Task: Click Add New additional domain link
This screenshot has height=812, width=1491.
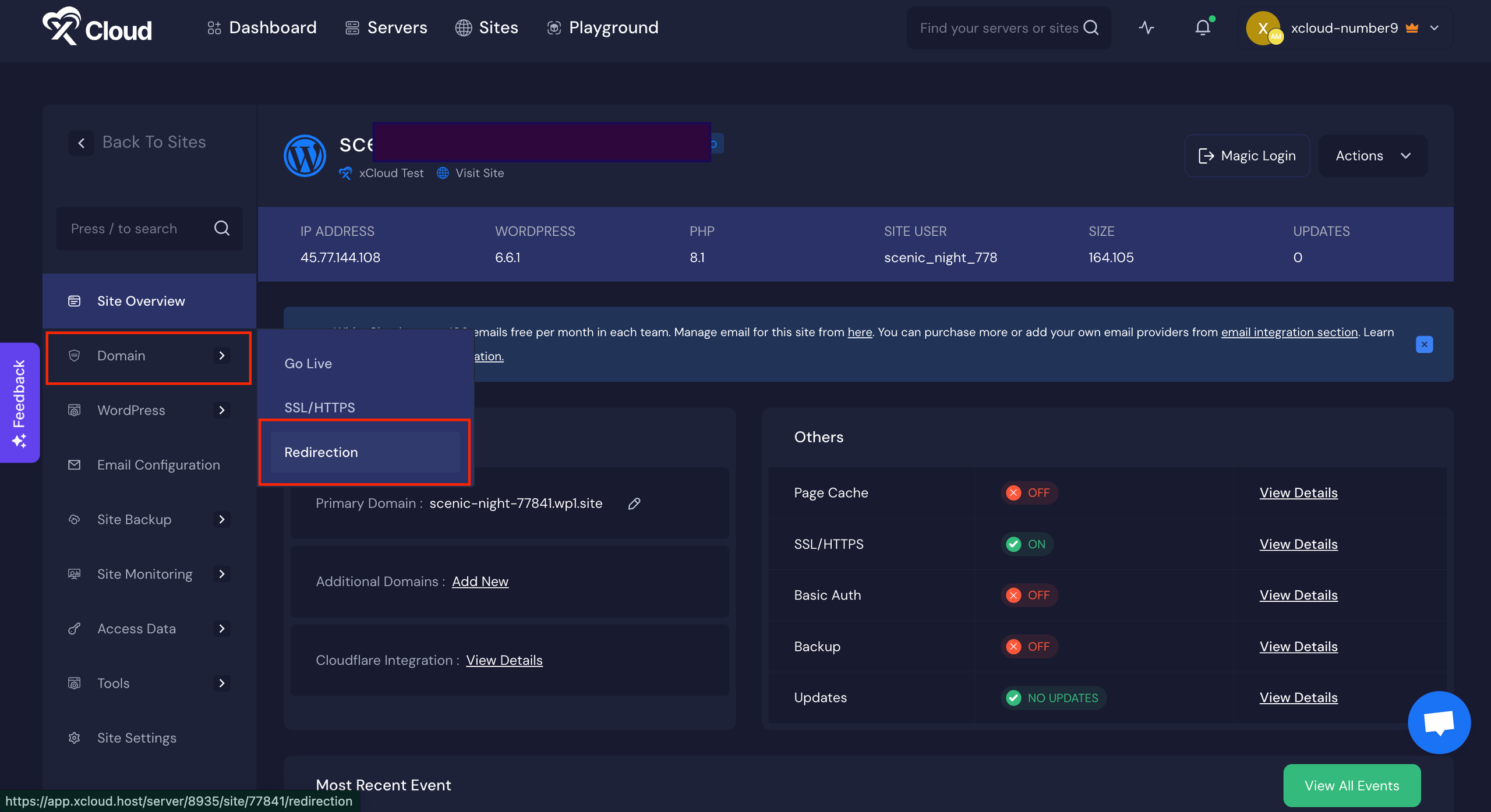Action: [x=480, y=581]
